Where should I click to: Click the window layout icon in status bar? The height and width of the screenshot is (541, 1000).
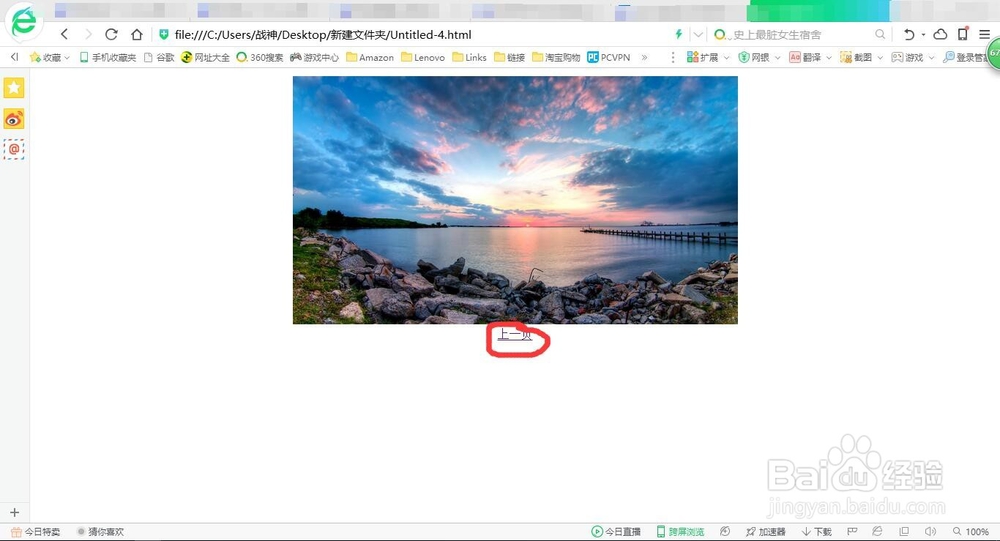[x=904, y=531]
